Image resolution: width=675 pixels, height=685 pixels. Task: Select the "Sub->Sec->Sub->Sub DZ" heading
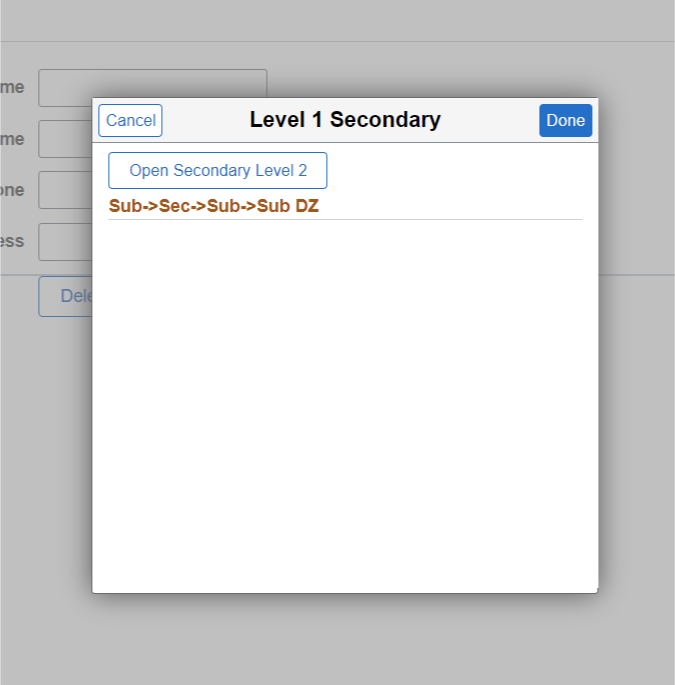pos(214,207)
